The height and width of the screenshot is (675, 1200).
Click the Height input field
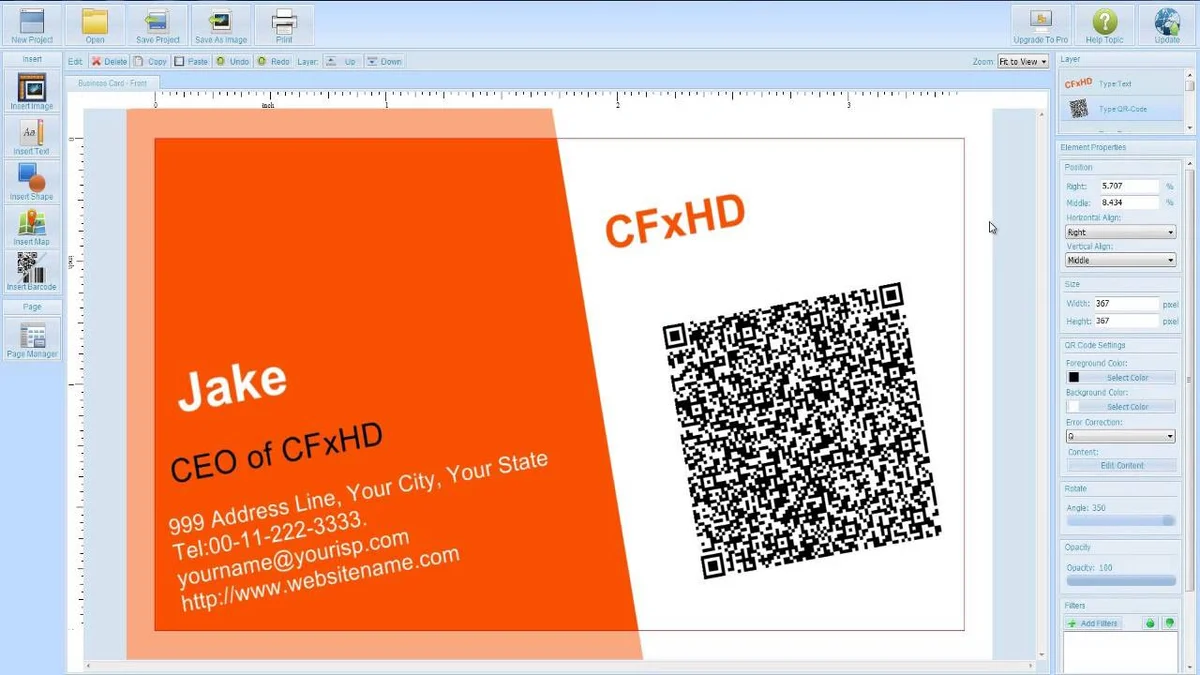point(1126,321)
